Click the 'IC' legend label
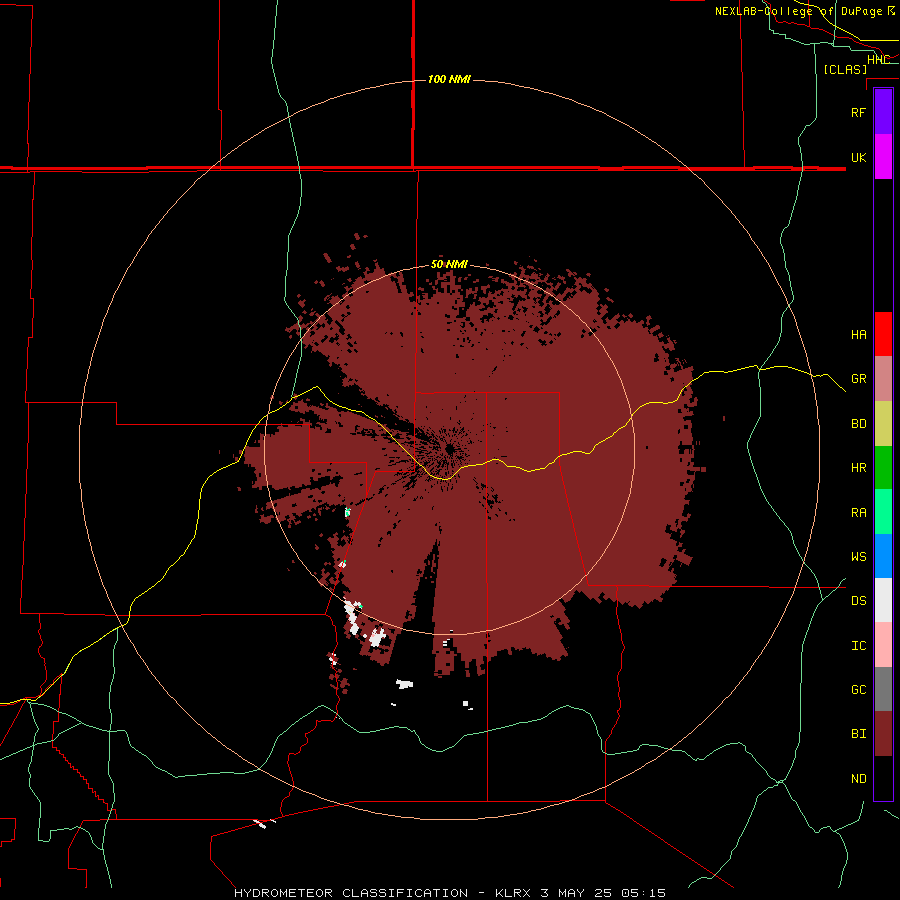 coord(859,646)
